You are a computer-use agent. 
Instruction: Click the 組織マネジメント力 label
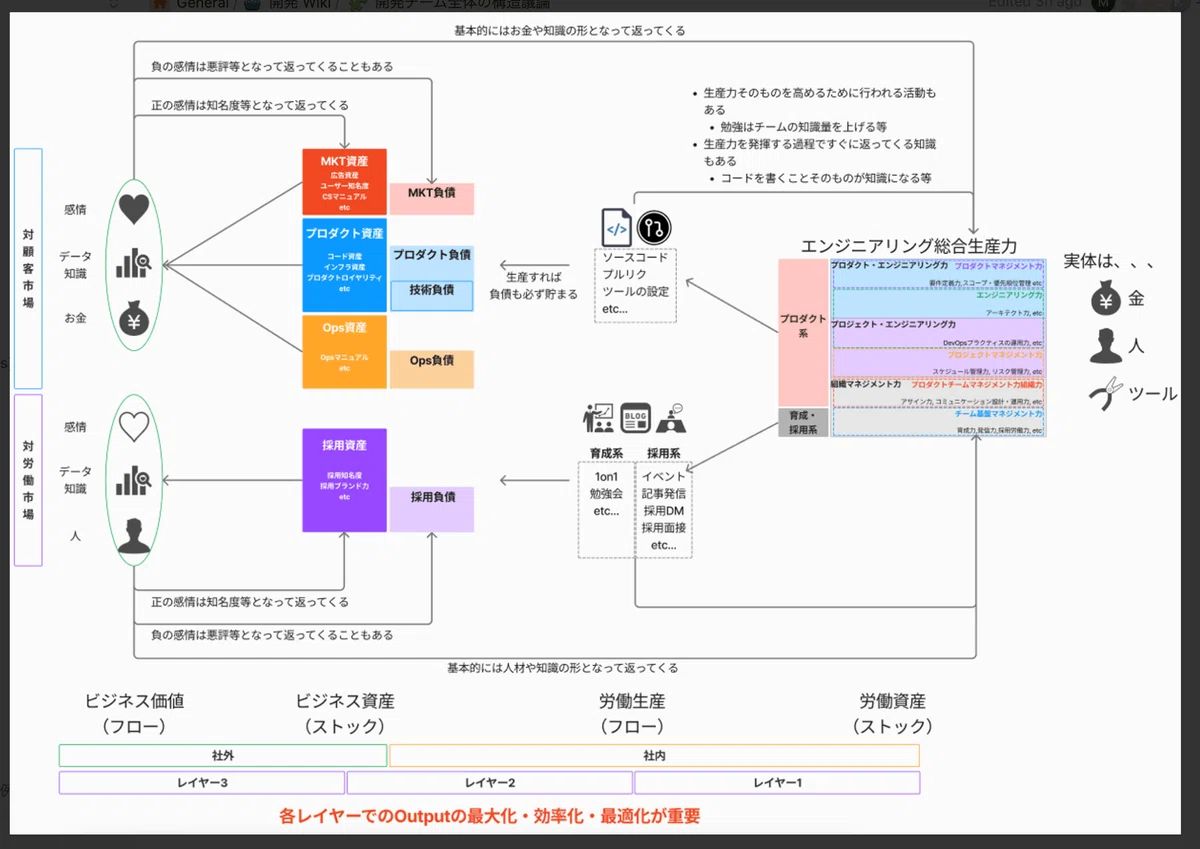pyautogui.click(x=866, y=383)
